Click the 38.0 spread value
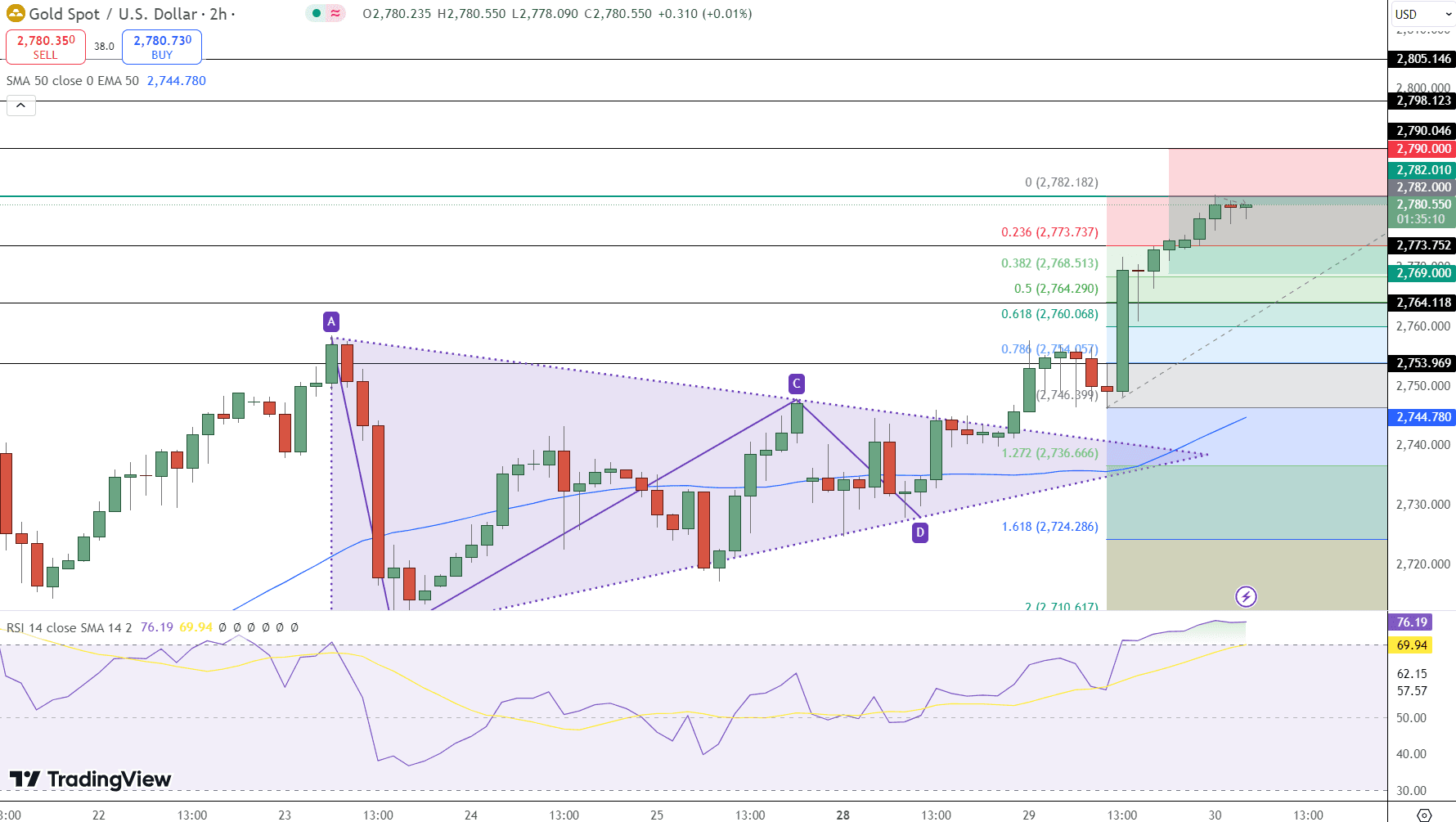This screenshot has height=822, width=1456. tap(104, 47)
